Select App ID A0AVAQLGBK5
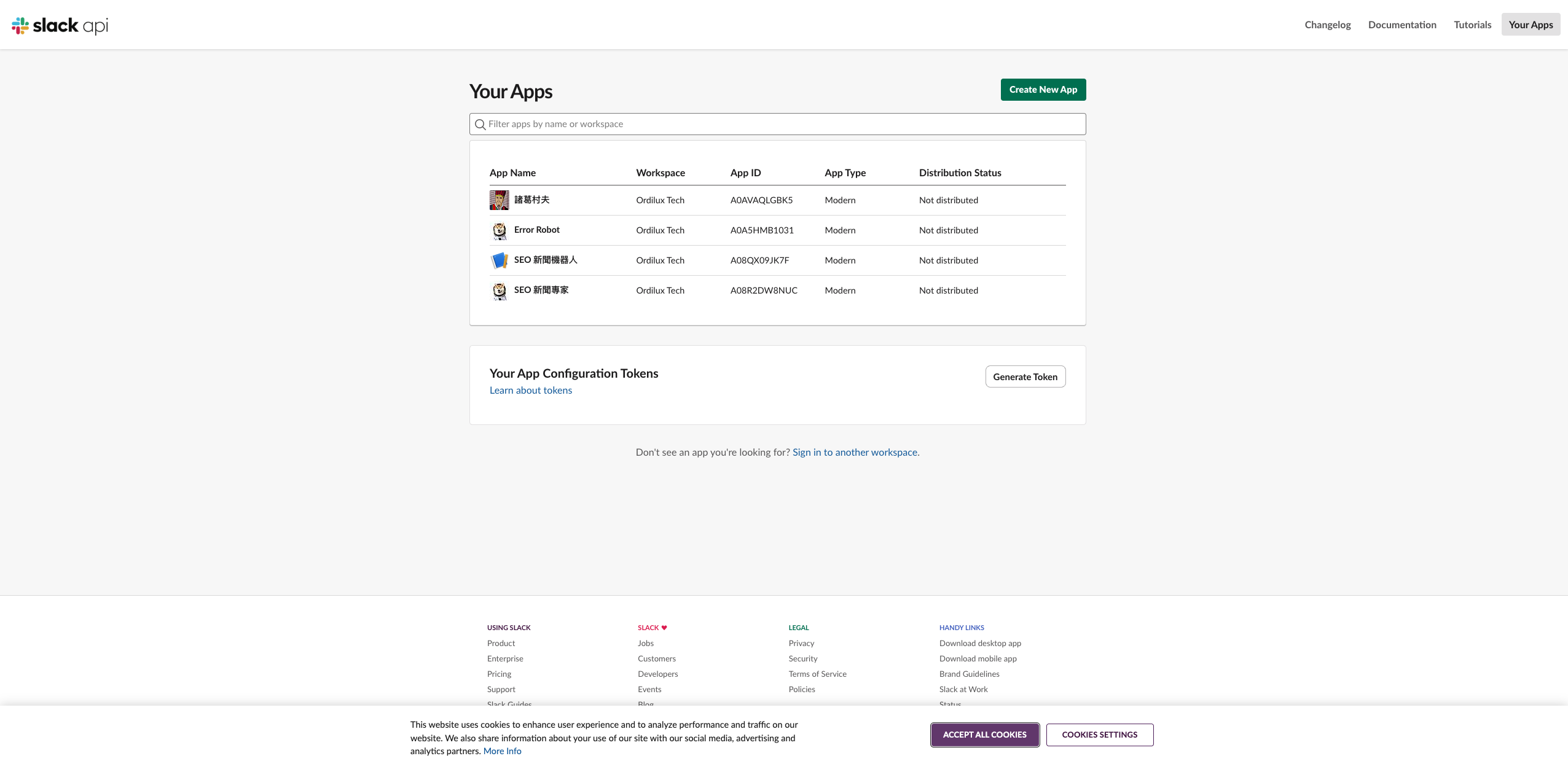The width and height of the screenshot is (1568, 764). 761,200
